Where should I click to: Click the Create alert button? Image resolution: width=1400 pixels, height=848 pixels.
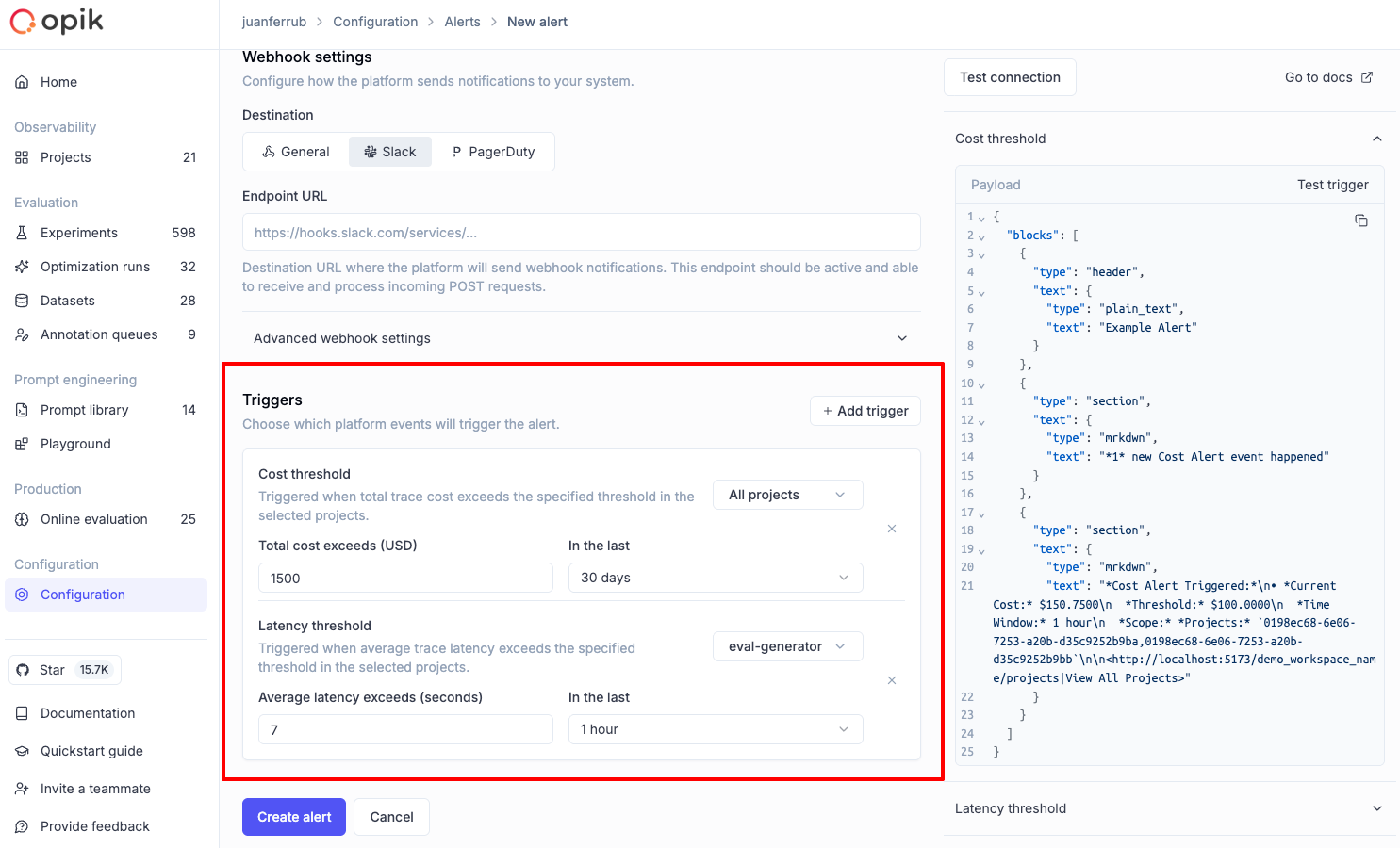point(293,816)
